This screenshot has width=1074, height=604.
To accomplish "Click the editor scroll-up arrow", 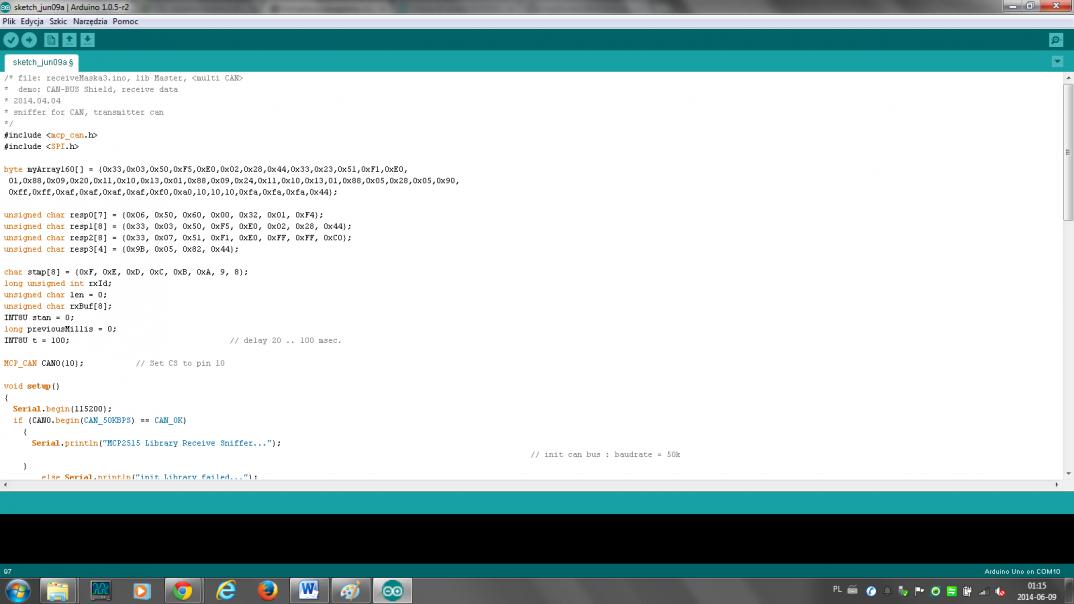I will pos(1068,78).
